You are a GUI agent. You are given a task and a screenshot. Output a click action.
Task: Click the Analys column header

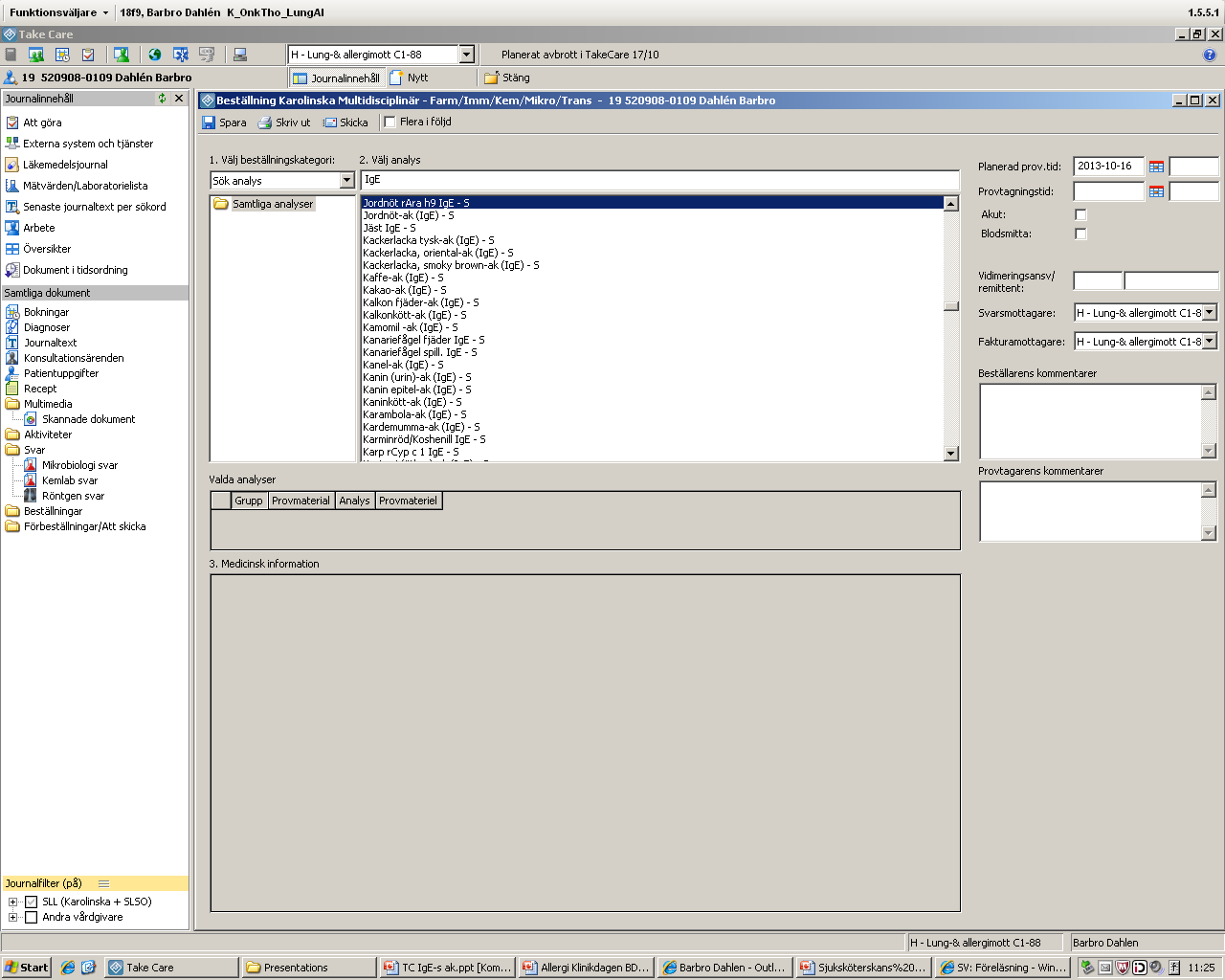tap(354, 501)
